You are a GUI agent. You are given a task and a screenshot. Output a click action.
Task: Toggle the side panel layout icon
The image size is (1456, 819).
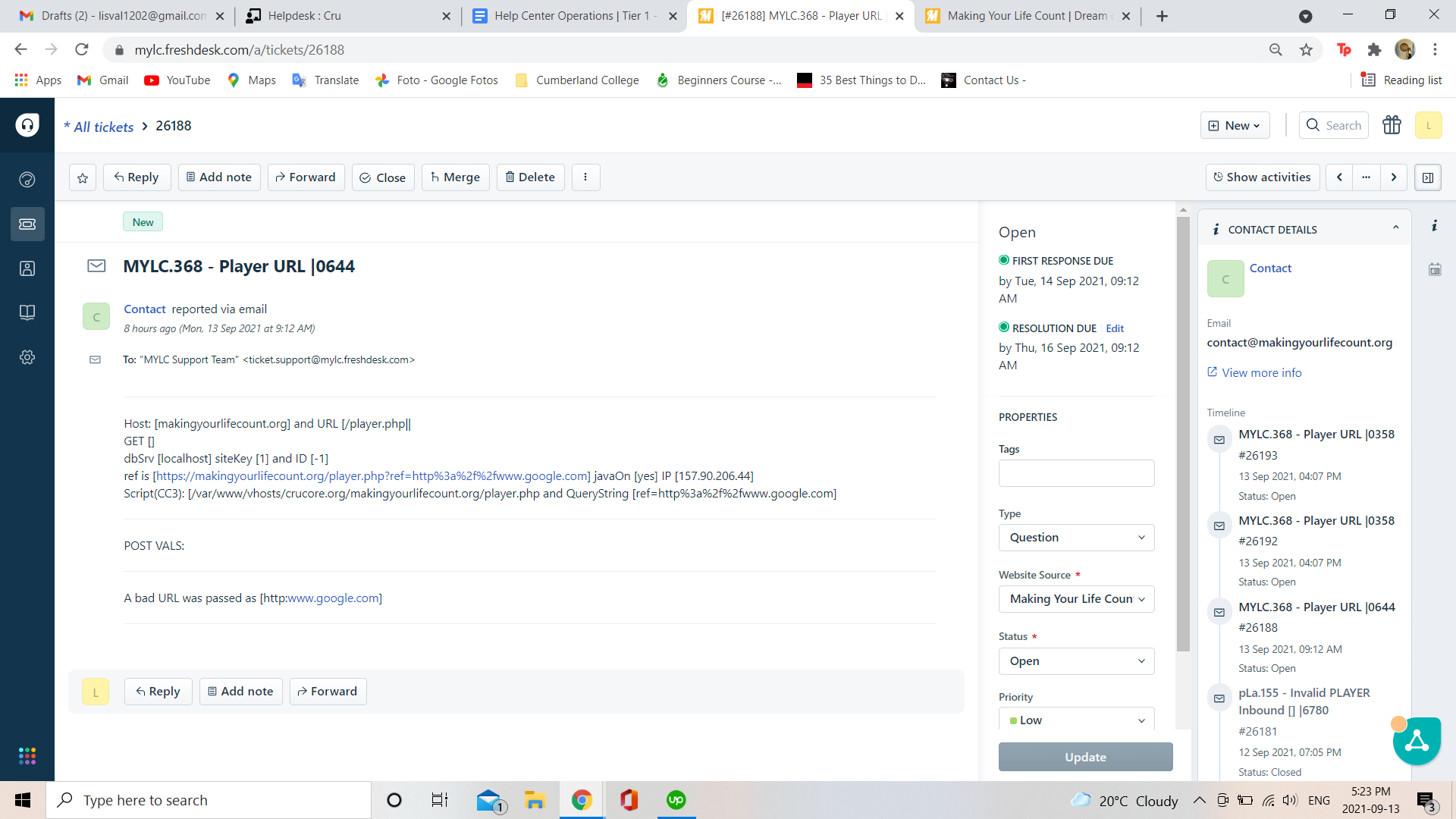click(x=1428, y=177)
